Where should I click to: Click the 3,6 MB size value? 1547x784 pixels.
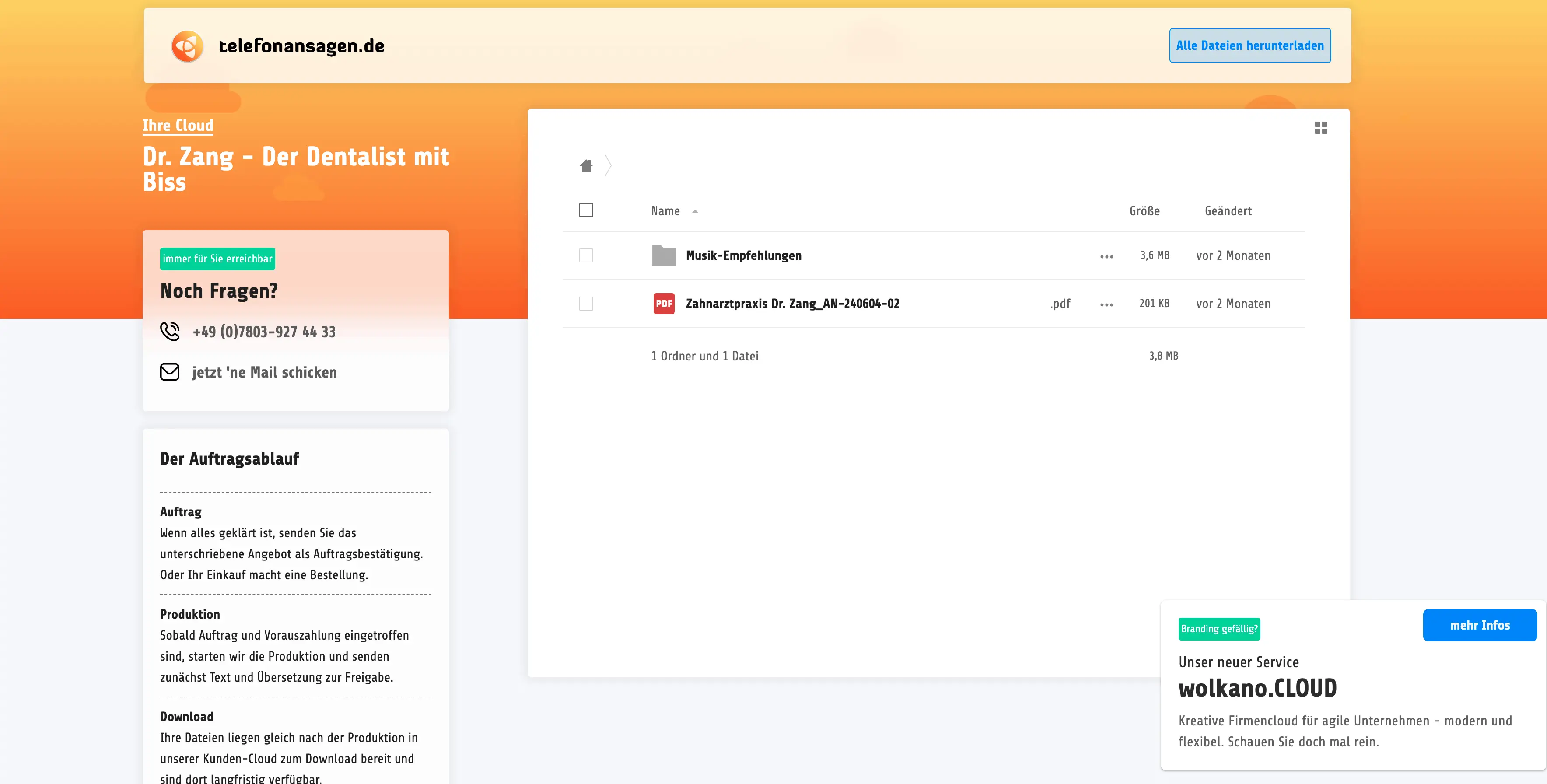[x=1155, y=255]
